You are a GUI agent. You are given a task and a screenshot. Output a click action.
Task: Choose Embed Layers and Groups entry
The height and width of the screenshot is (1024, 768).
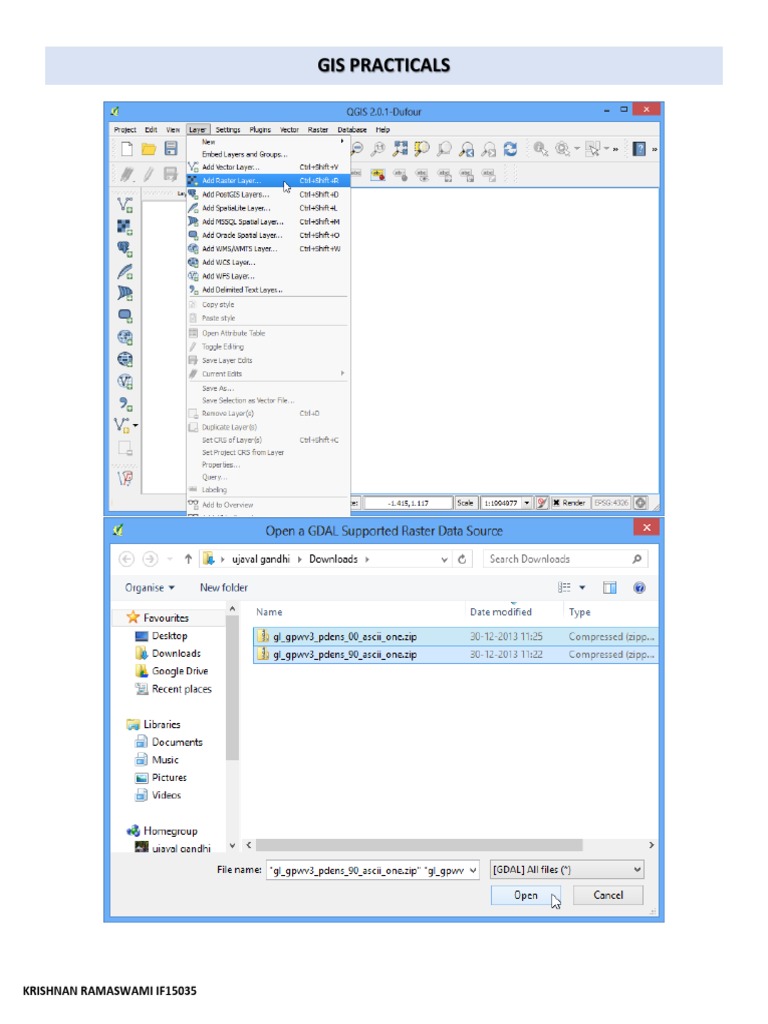[x=268, y=155]
